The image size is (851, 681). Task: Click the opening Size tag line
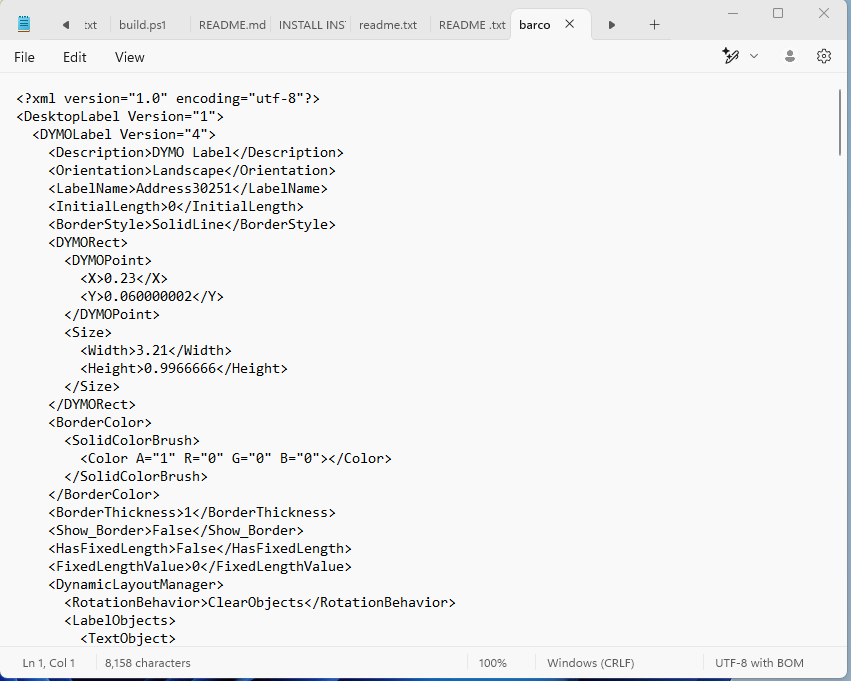tap(88, 332)
